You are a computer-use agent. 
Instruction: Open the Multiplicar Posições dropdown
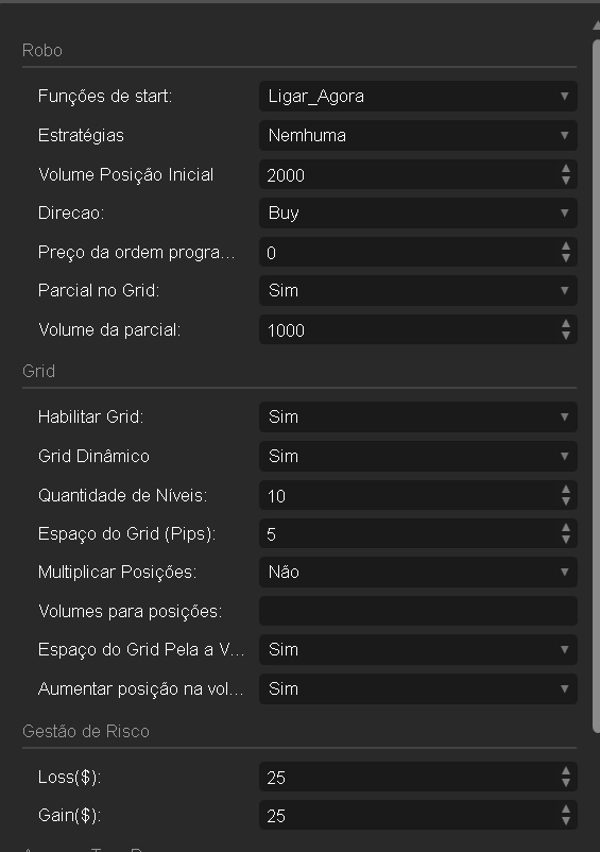pyautogui.click(x=417, y=572)
